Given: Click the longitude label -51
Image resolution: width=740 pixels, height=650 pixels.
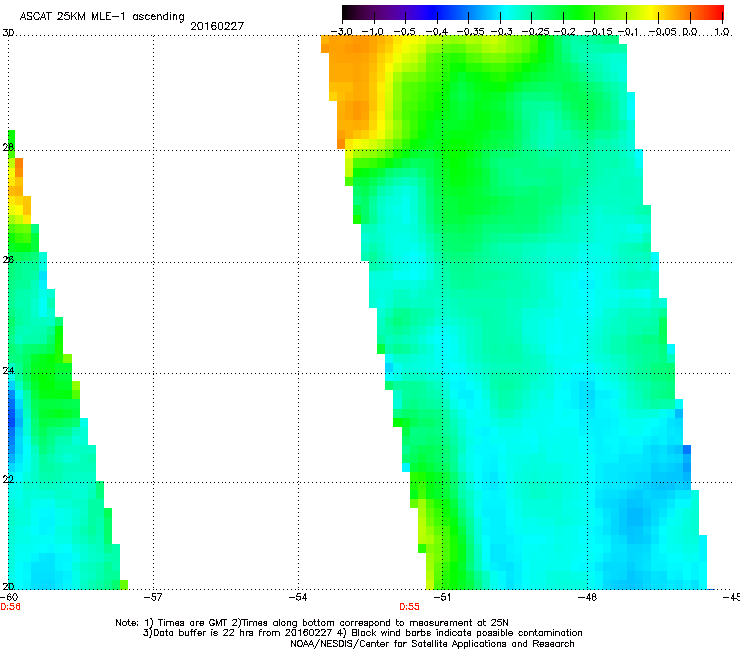Looking at the screenshot, I should (442, 597).
